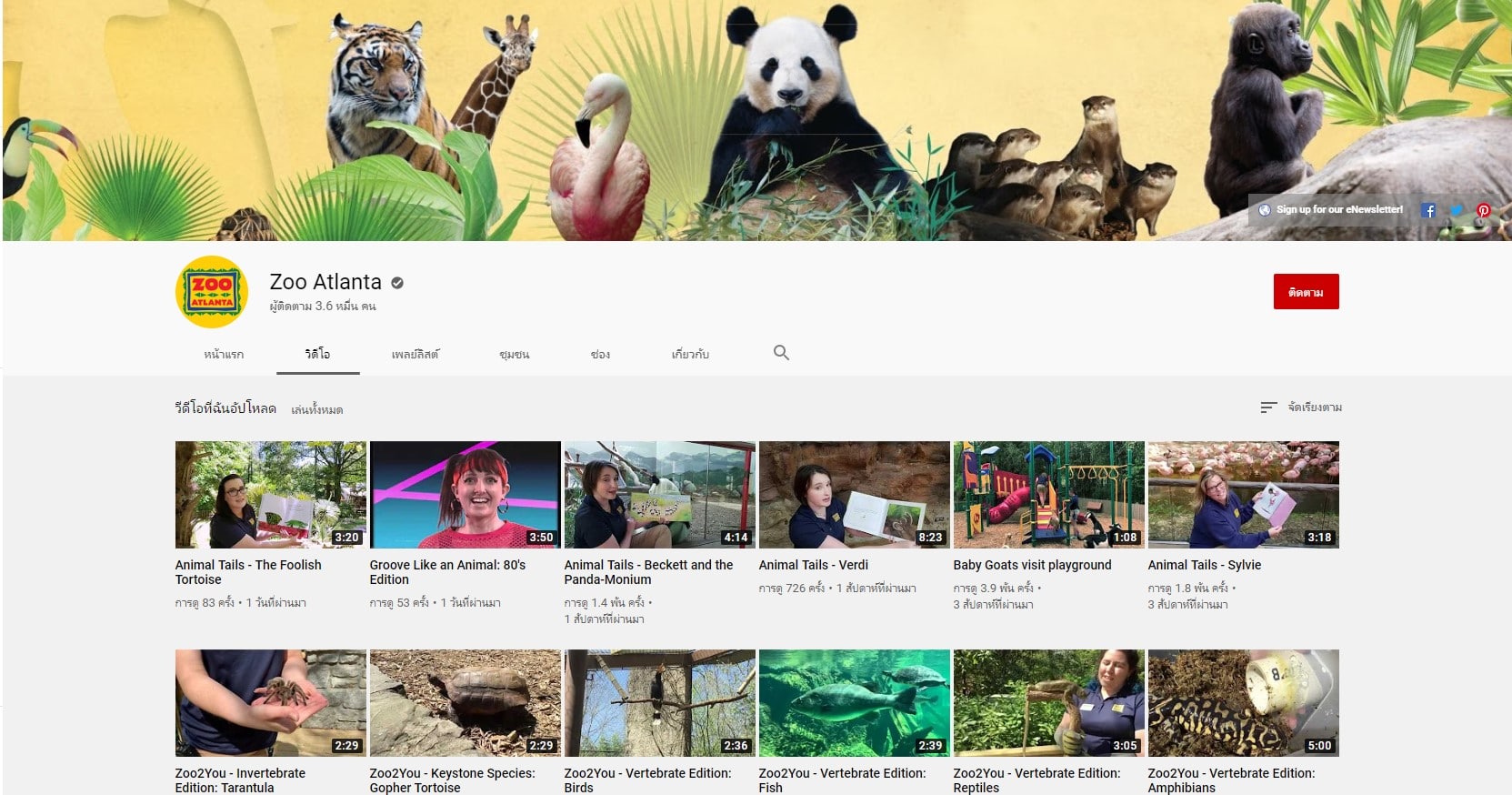This screenshot has width=1512, height=795.
Task: Open the Groove Like an Animal thumbnail
Action: [x=466, y=495]
